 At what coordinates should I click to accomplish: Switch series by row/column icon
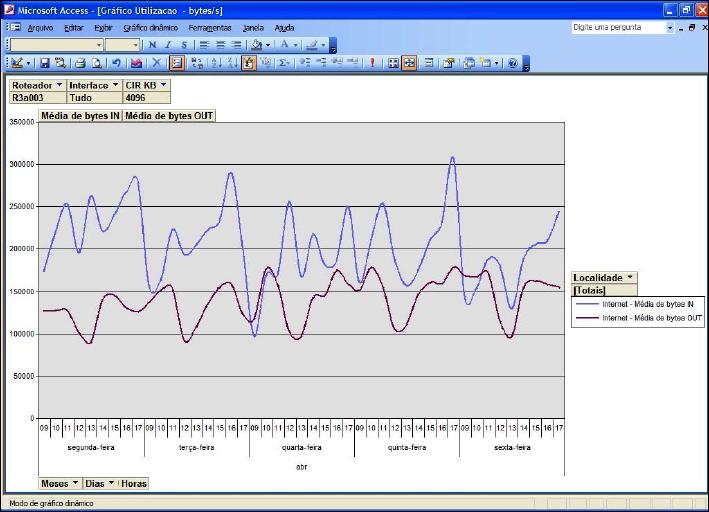(x=197, y=63)
